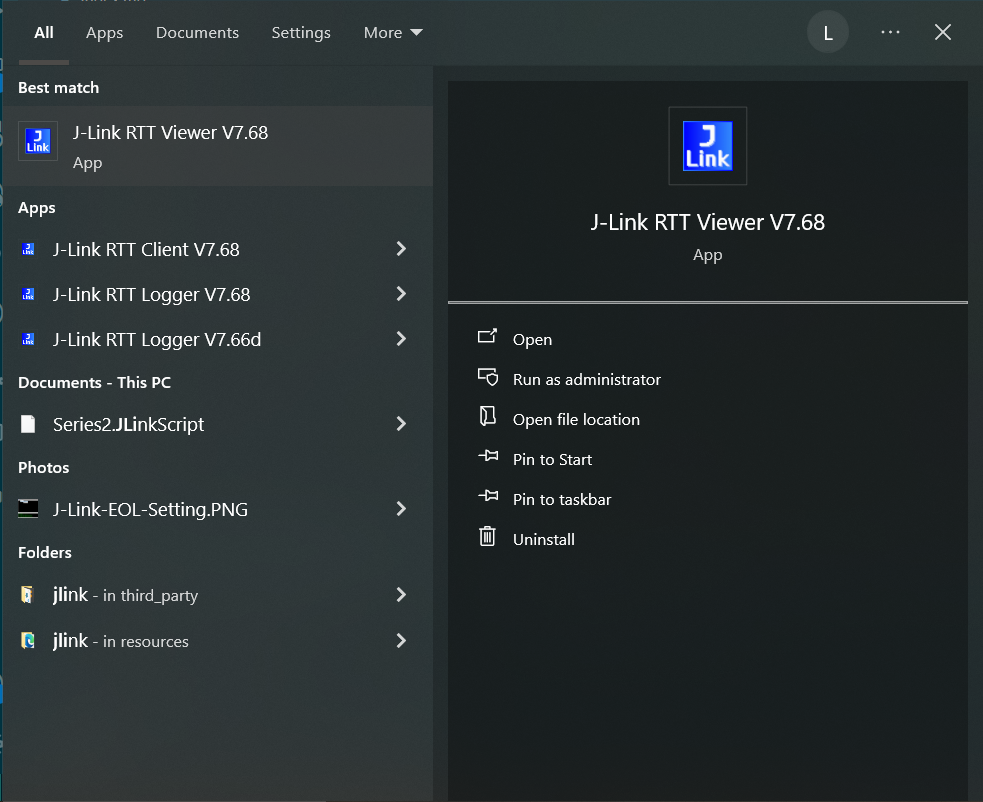Screen dimensions: 983x802
Task: Click the Pin to Start pushpin icon
Action: coord(487,459)
